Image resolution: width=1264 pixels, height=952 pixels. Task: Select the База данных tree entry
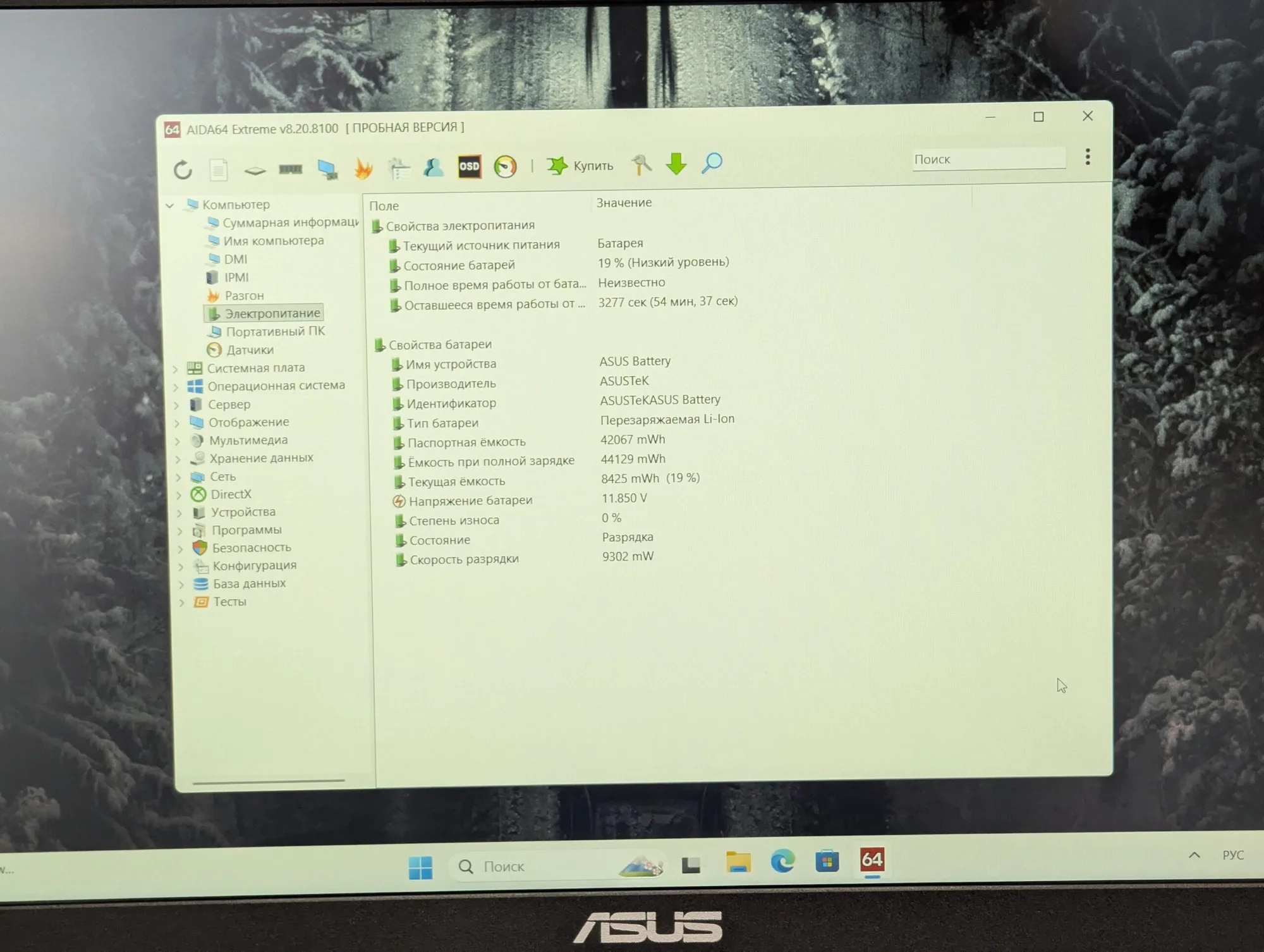tap(240, 583)
